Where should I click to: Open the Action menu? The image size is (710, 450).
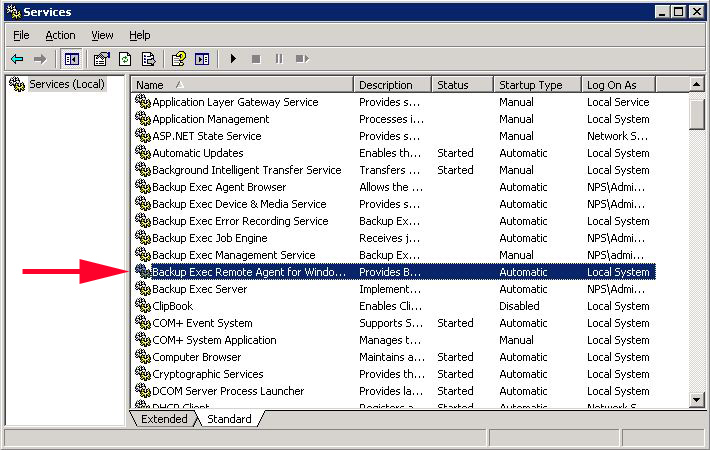[x=60, y=35]
